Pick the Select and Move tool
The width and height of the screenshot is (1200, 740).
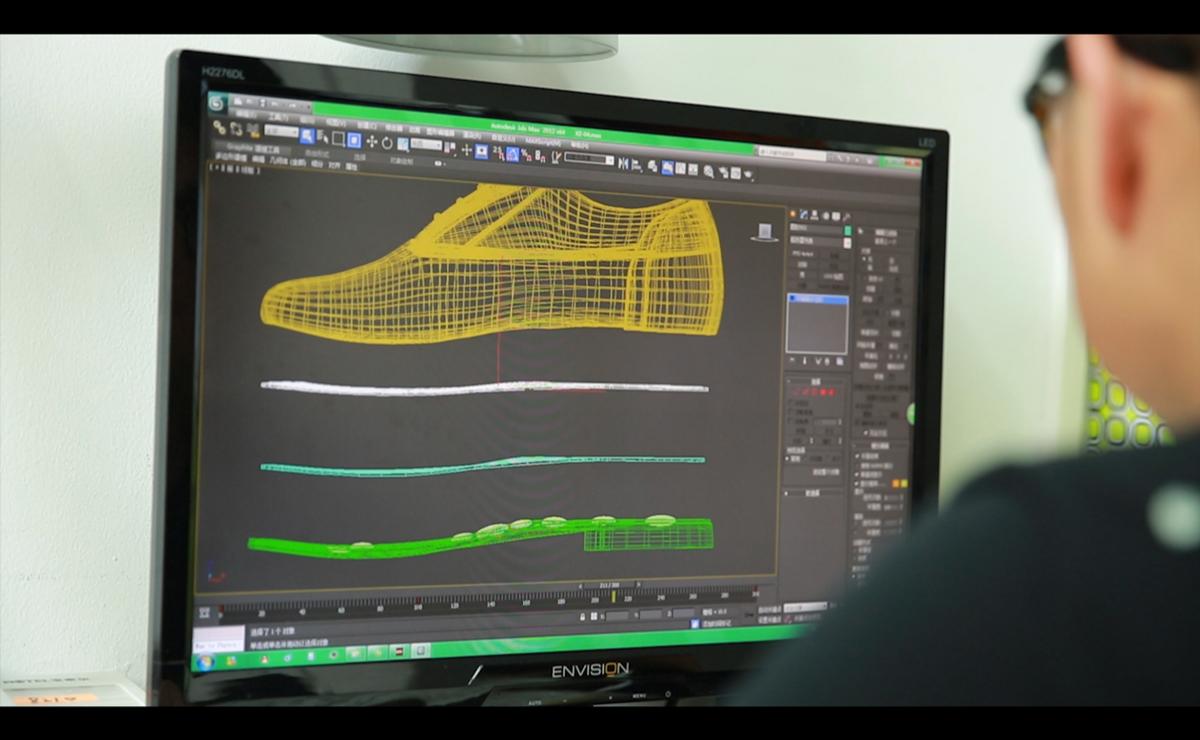[x=371, y=141]
